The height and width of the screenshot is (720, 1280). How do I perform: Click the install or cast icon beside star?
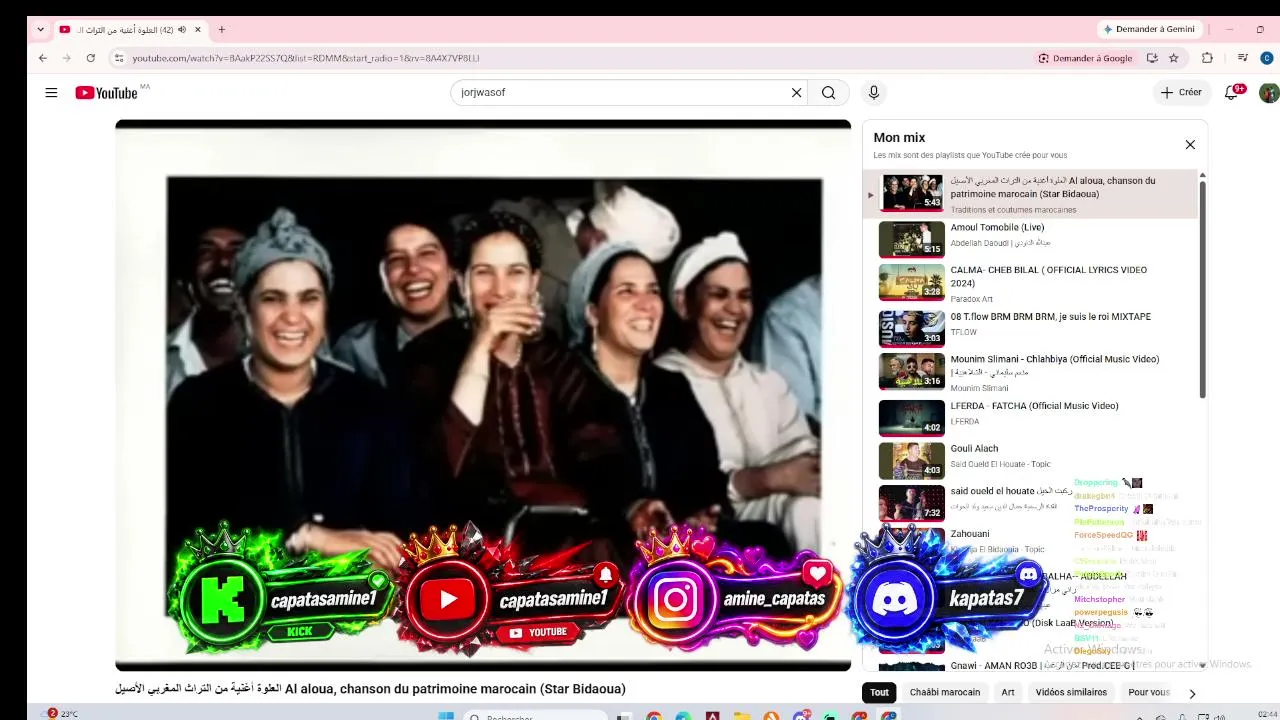pos(1152,58)
